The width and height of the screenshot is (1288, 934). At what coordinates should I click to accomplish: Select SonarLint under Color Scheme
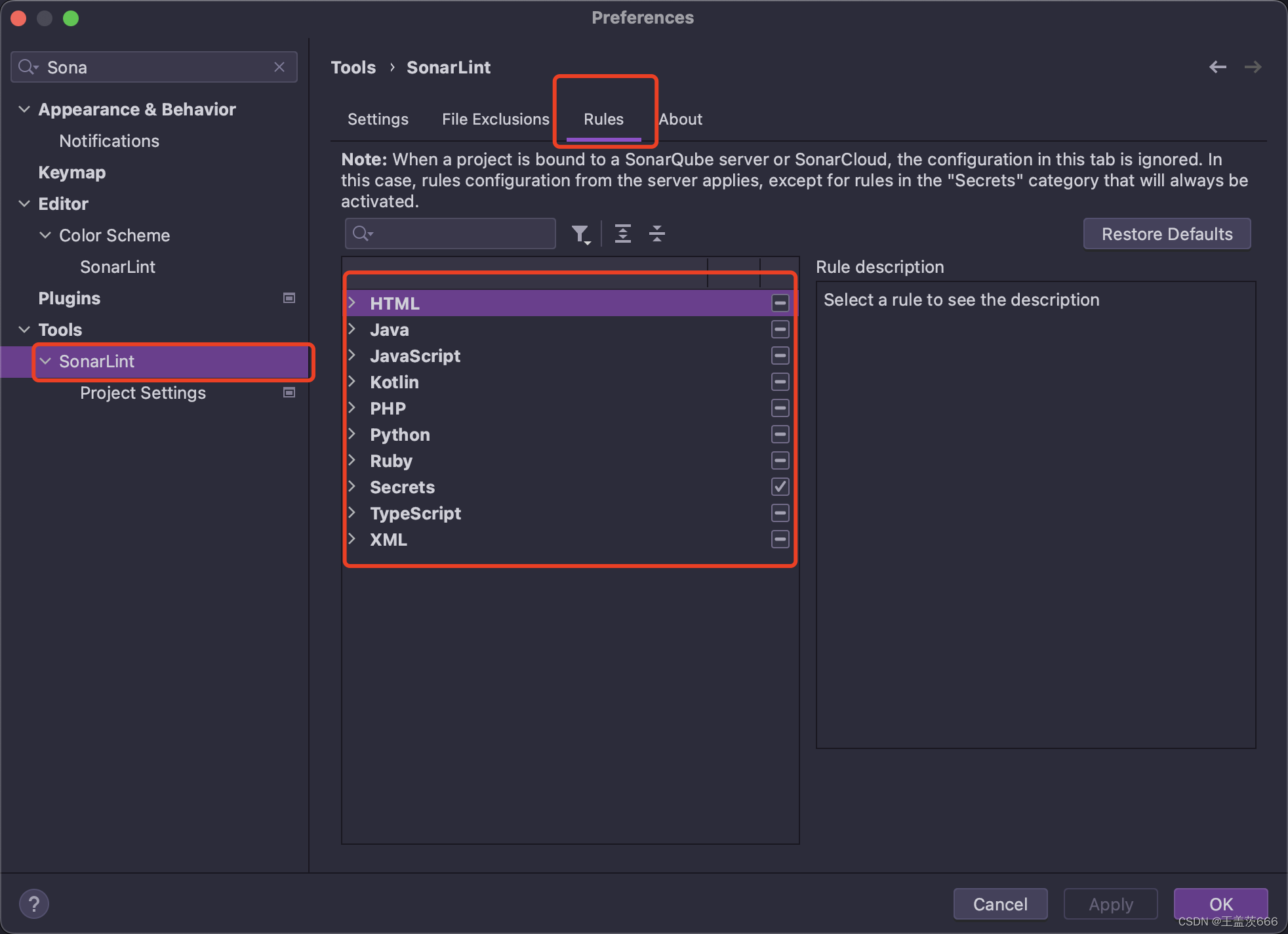[x=117, y=267]
